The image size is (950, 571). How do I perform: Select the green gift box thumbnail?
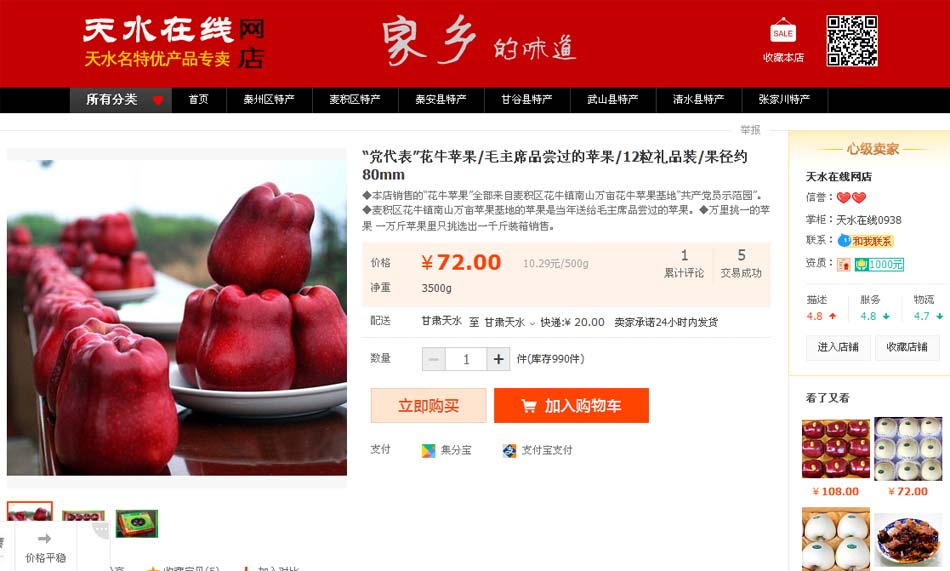coord(137,523)
